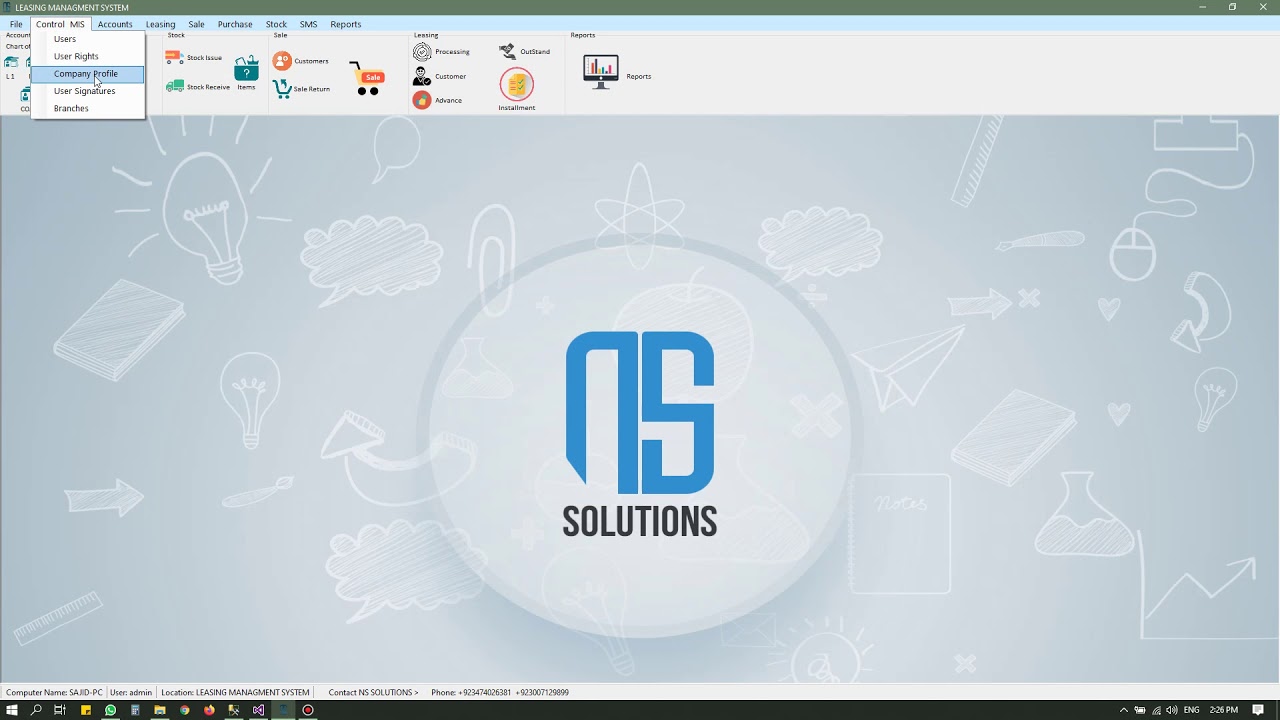Open the Leasing Processing icon
The width and height of the screenshot is (1280, 720).
[422, 52]
